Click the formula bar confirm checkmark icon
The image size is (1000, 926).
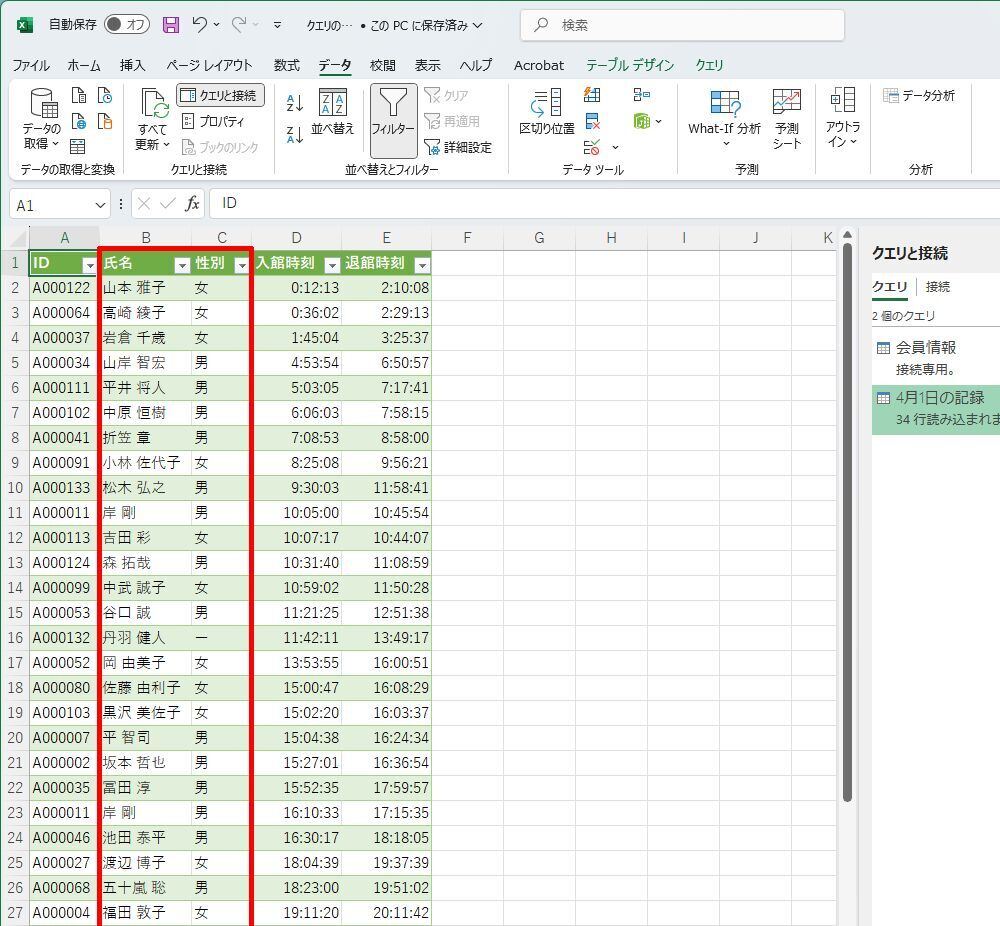pyautogui.click(x=168, y=203)
